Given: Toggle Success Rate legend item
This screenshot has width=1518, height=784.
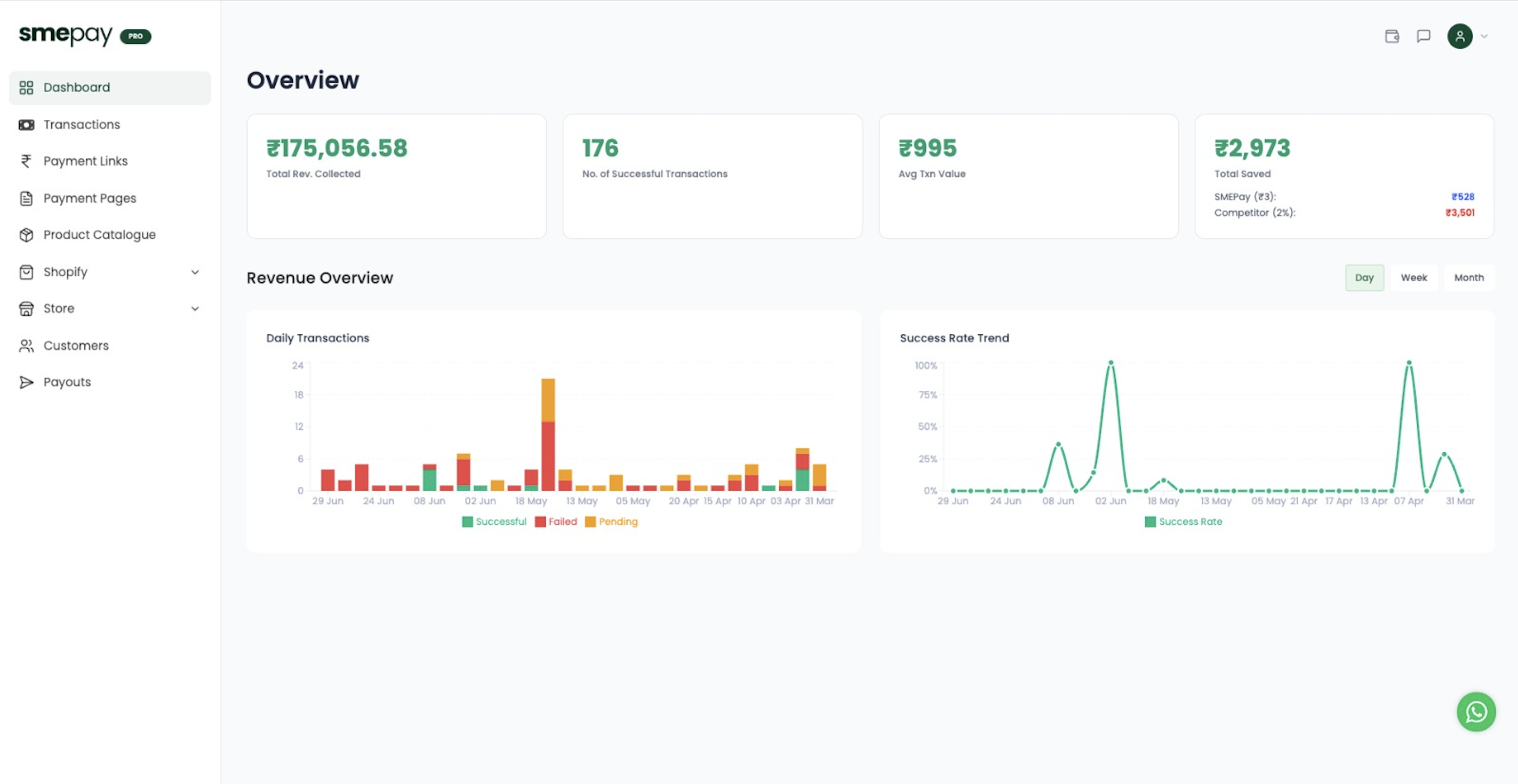Looking at the screenshot, I should click(1183, 522).
